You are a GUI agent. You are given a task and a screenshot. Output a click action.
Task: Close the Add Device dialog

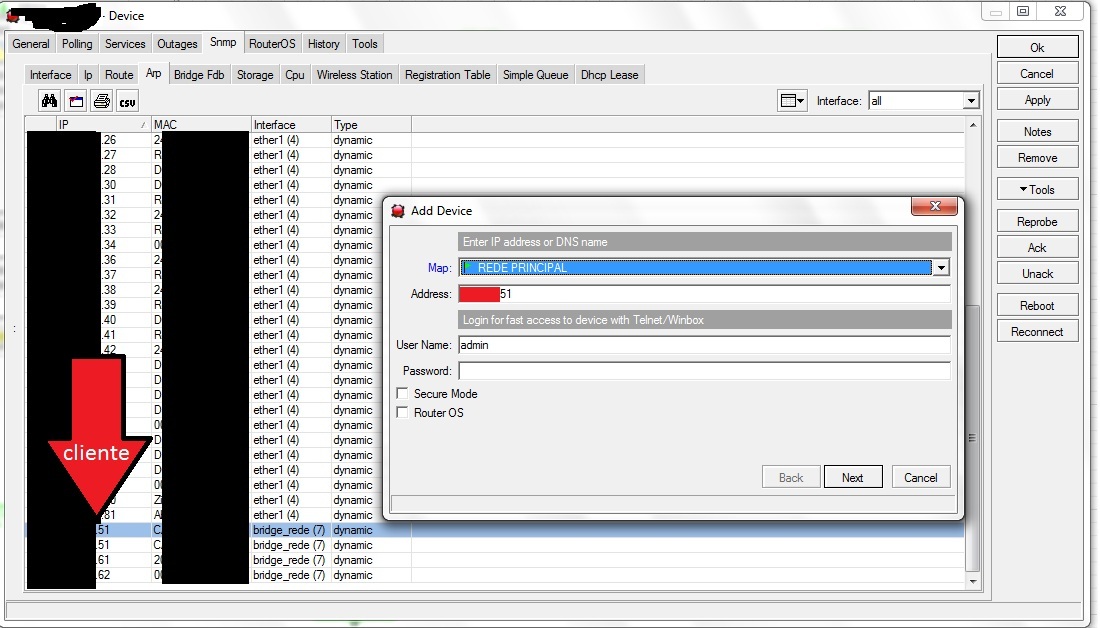click(x=934, y=206)
